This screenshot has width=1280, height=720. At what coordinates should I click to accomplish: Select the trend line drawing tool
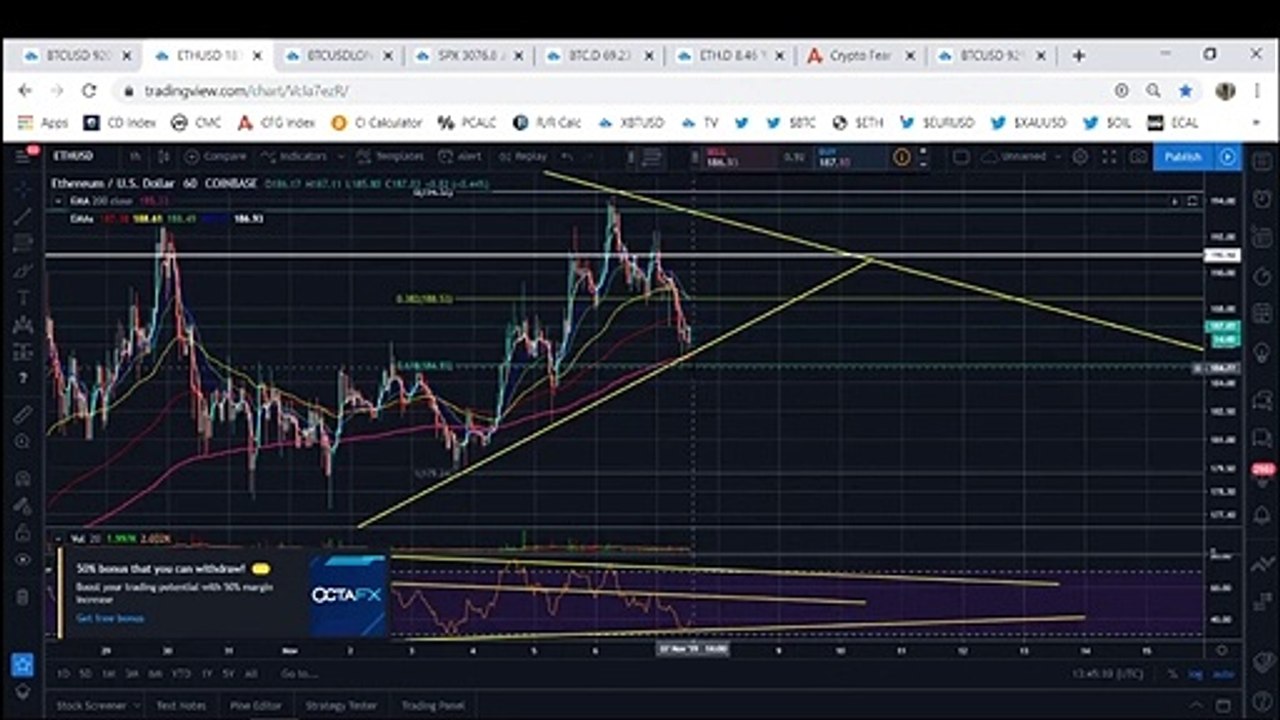tap(23, 216)
